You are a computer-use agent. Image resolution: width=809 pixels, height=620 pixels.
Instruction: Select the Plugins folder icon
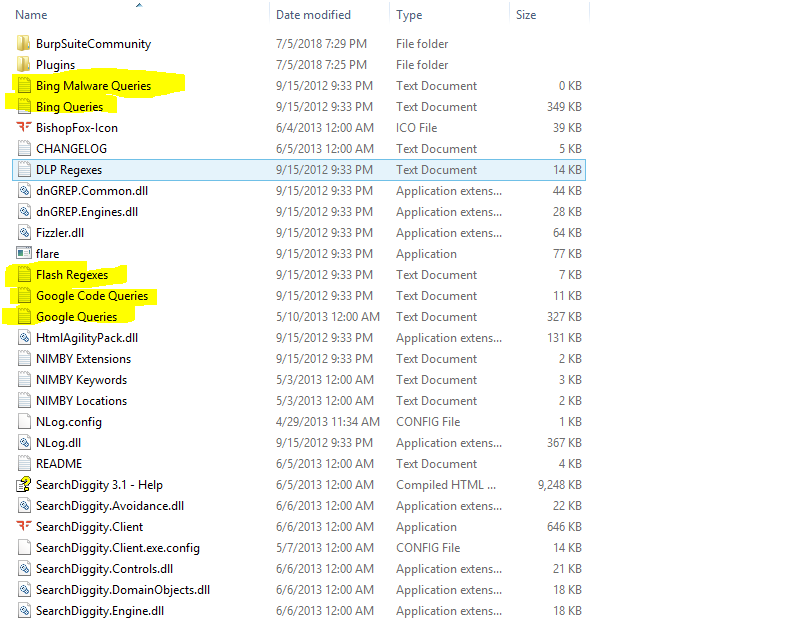tap(24, 65)
